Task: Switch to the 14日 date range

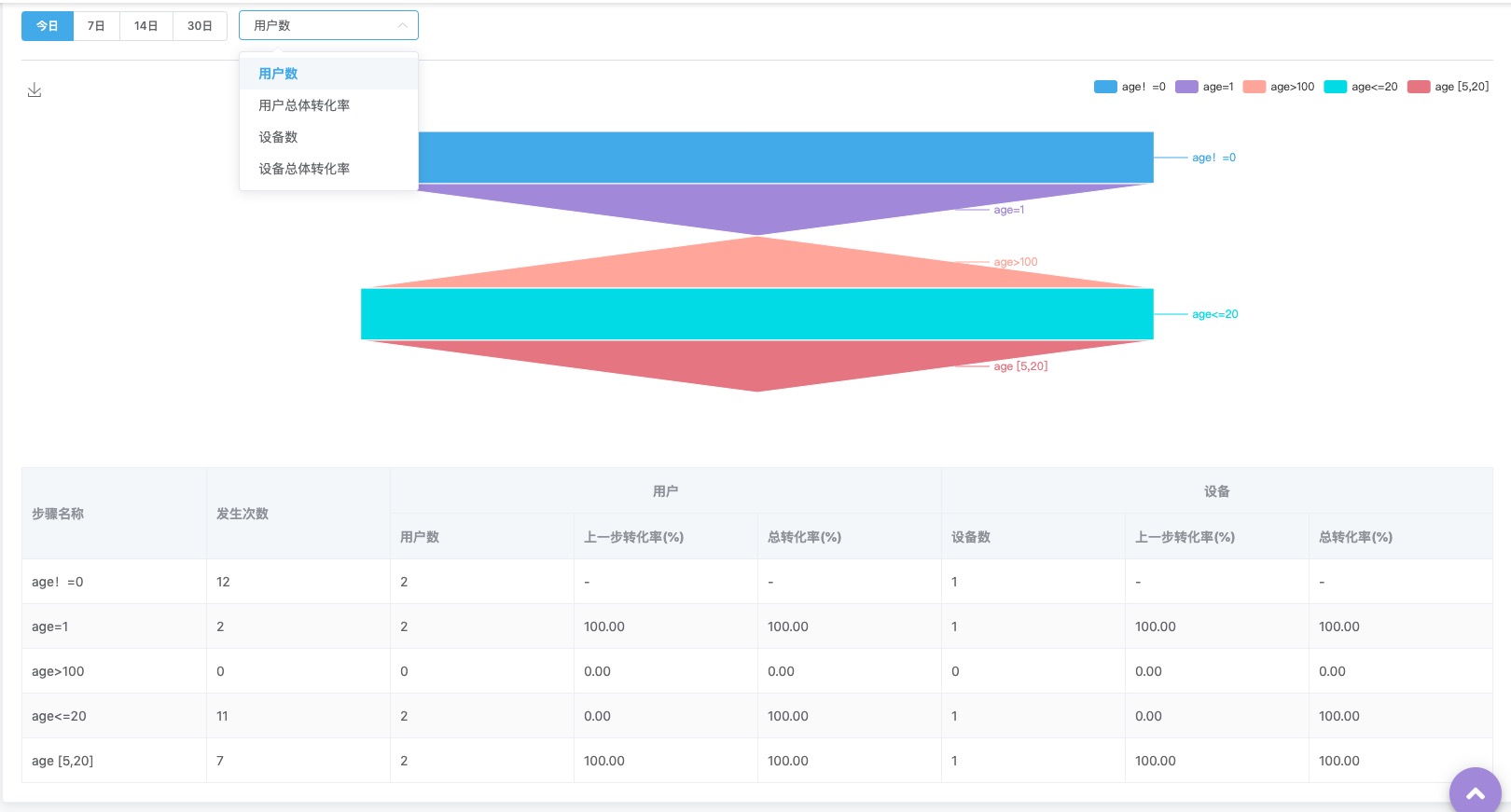Action: coord(146,26)
